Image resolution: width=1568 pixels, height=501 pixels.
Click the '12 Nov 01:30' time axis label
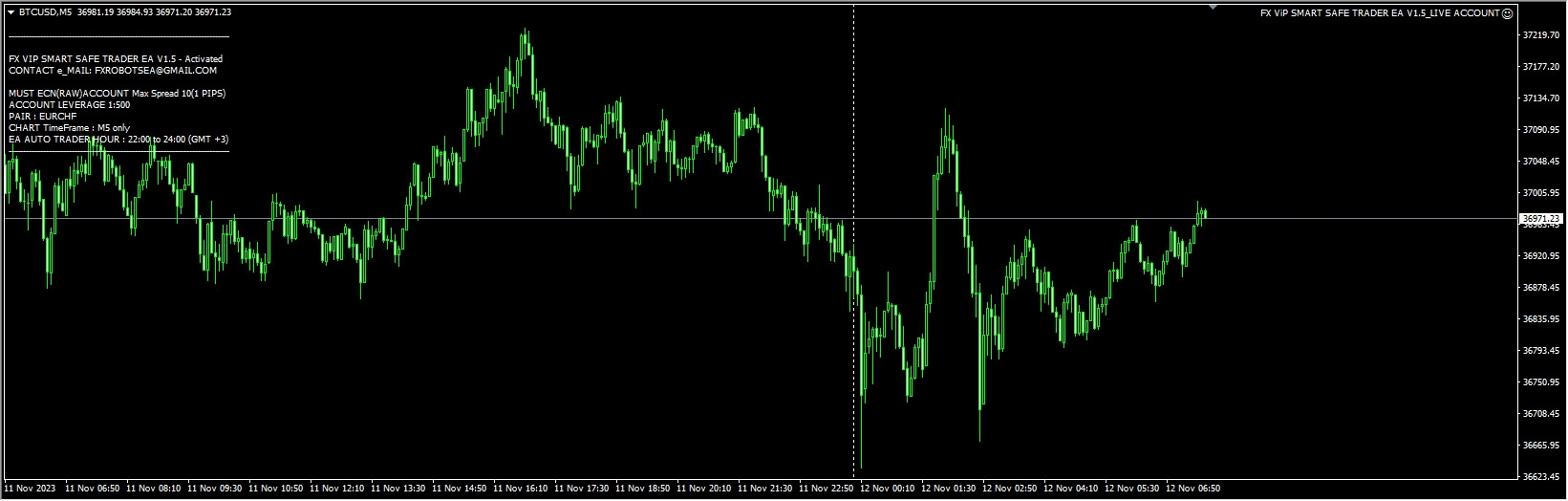click(949, 489)
